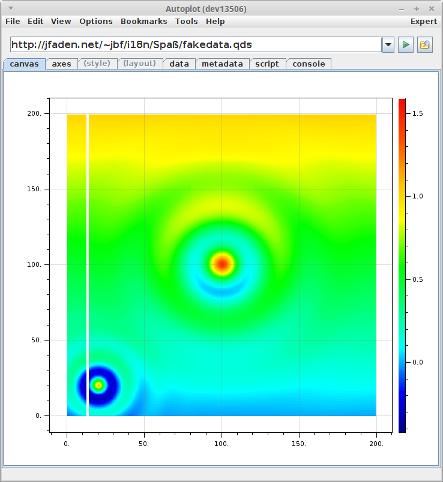Switch to the (layout) tab
The height and width of the screenshot is (482, 443).
tap(139, 63)
